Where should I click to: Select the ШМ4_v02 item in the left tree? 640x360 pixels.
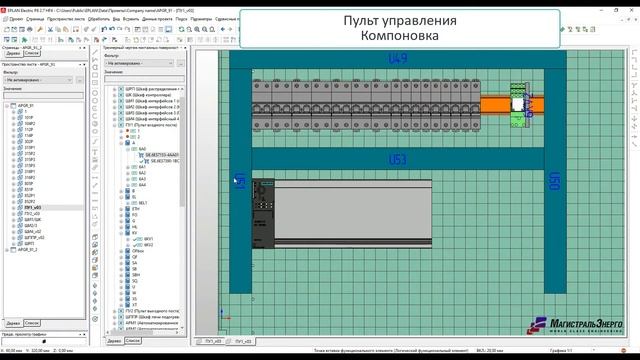coord(33,231)
